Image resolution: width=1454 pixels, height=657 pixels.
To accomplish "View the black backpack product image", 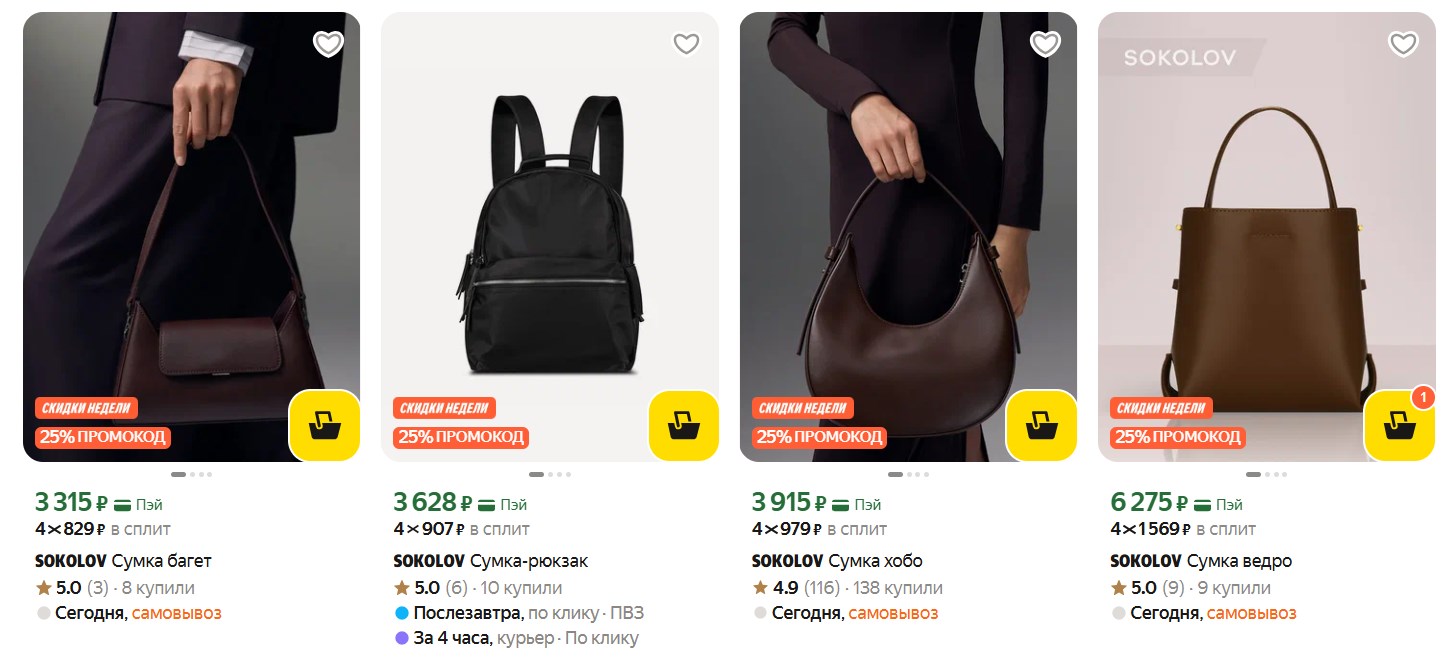I will 550,237.
